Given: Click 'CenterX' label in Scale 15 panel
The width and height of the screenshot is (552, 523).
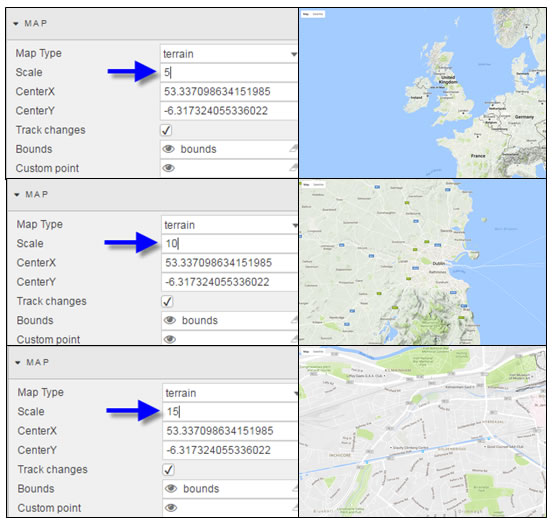Looking at the screenshot, I should (x=37, y=431).
